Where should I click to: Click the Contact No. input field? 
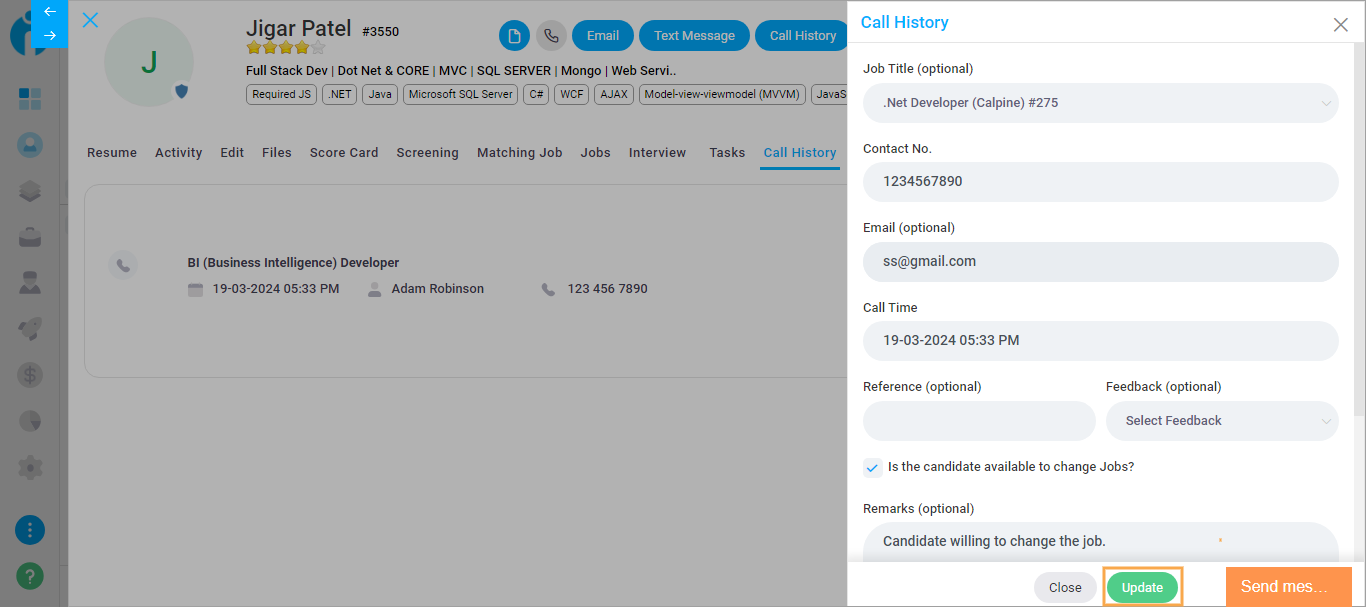pos(1101,182)
